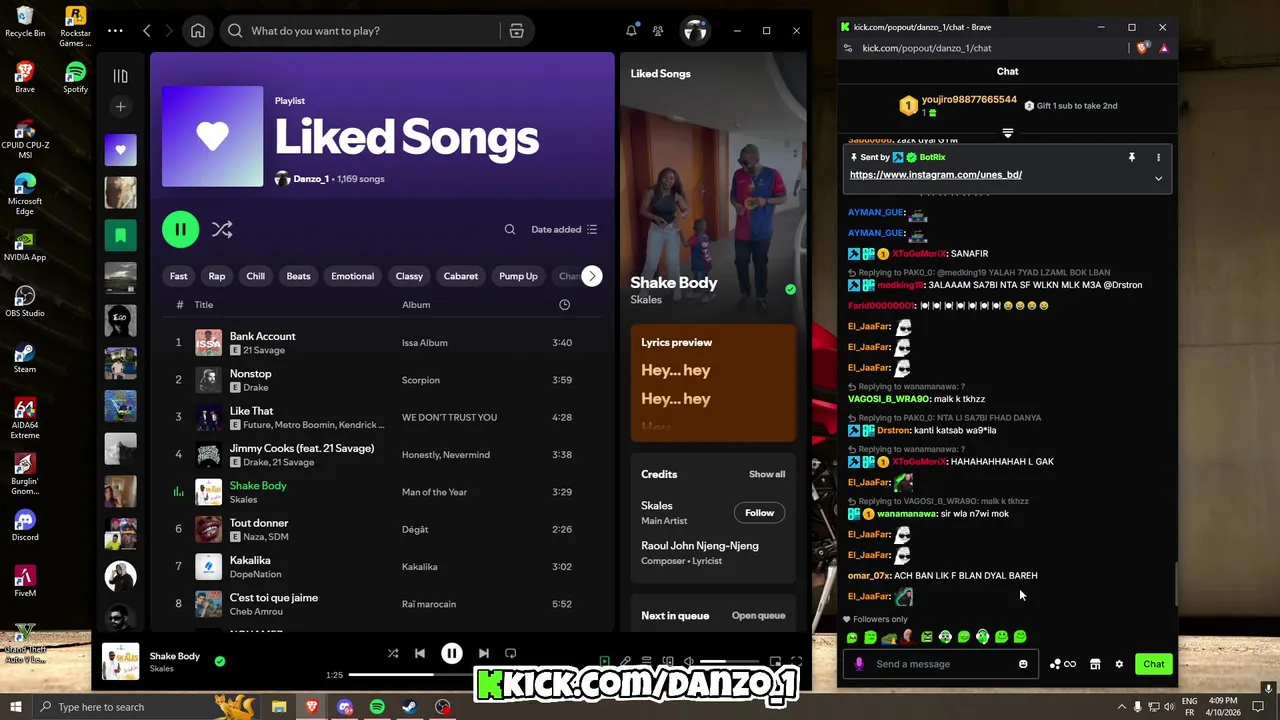This screenshot has width=1280, height=720.
Task: Open pinned message three-dot options in Kick chat
Action: pyautogui.click(x=1158, y=157)
